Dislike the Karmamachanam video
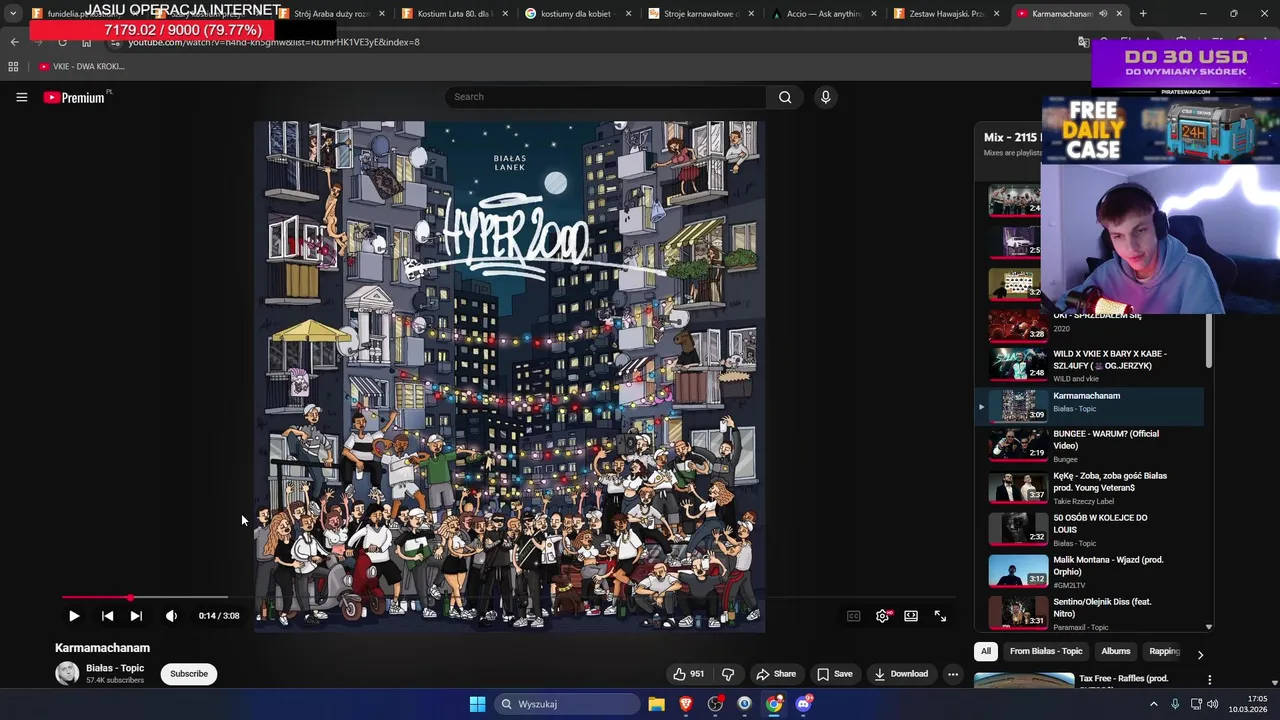 point(728,674)
